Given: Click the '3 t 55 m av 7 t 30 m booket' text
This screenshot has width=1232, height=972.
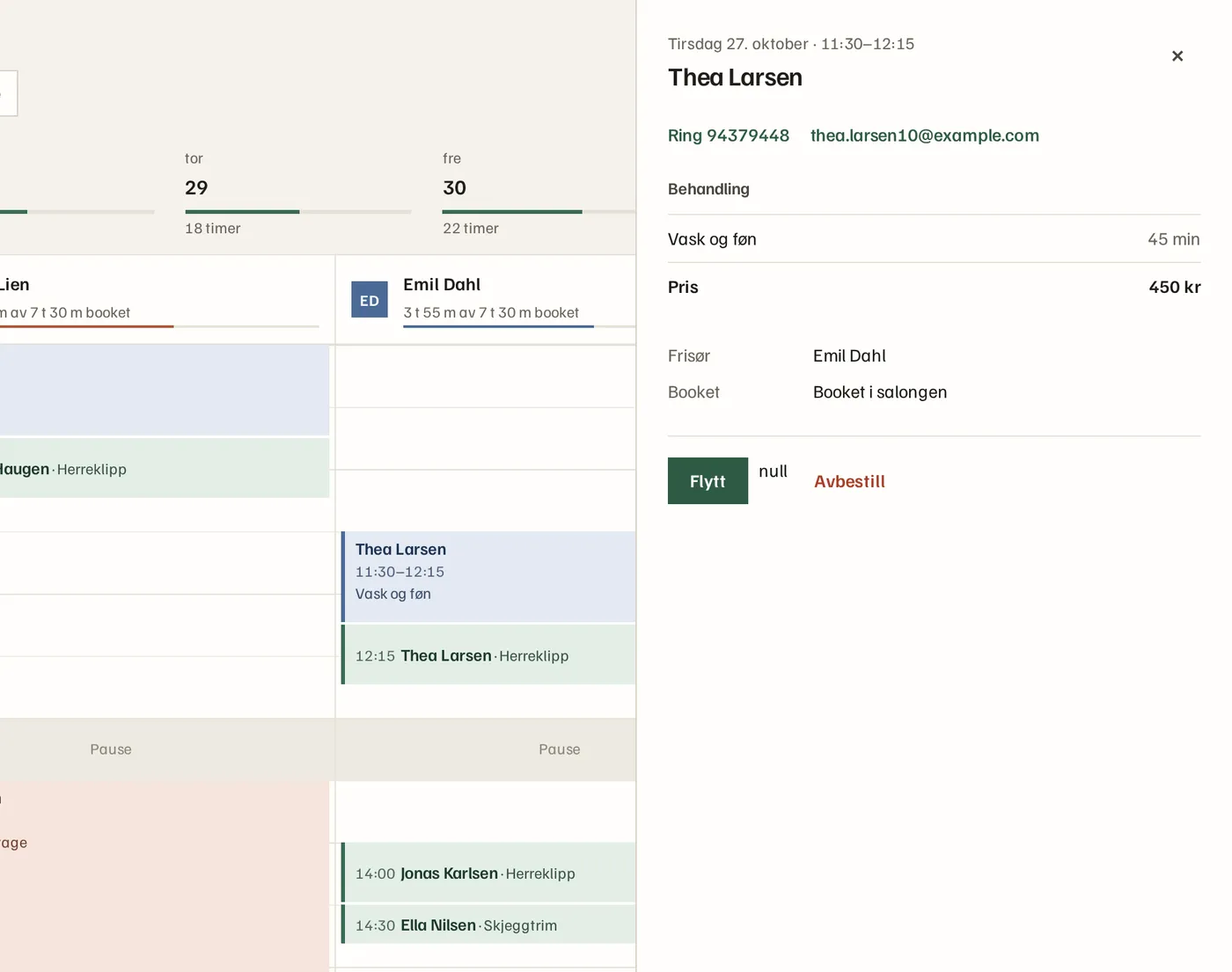Looking at the screenshot, I should tap(491, 312).
